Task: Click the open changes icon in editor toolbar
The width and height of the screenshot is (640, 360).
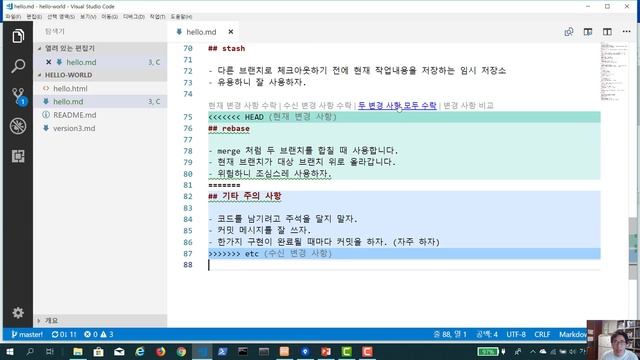Action: 569,32
